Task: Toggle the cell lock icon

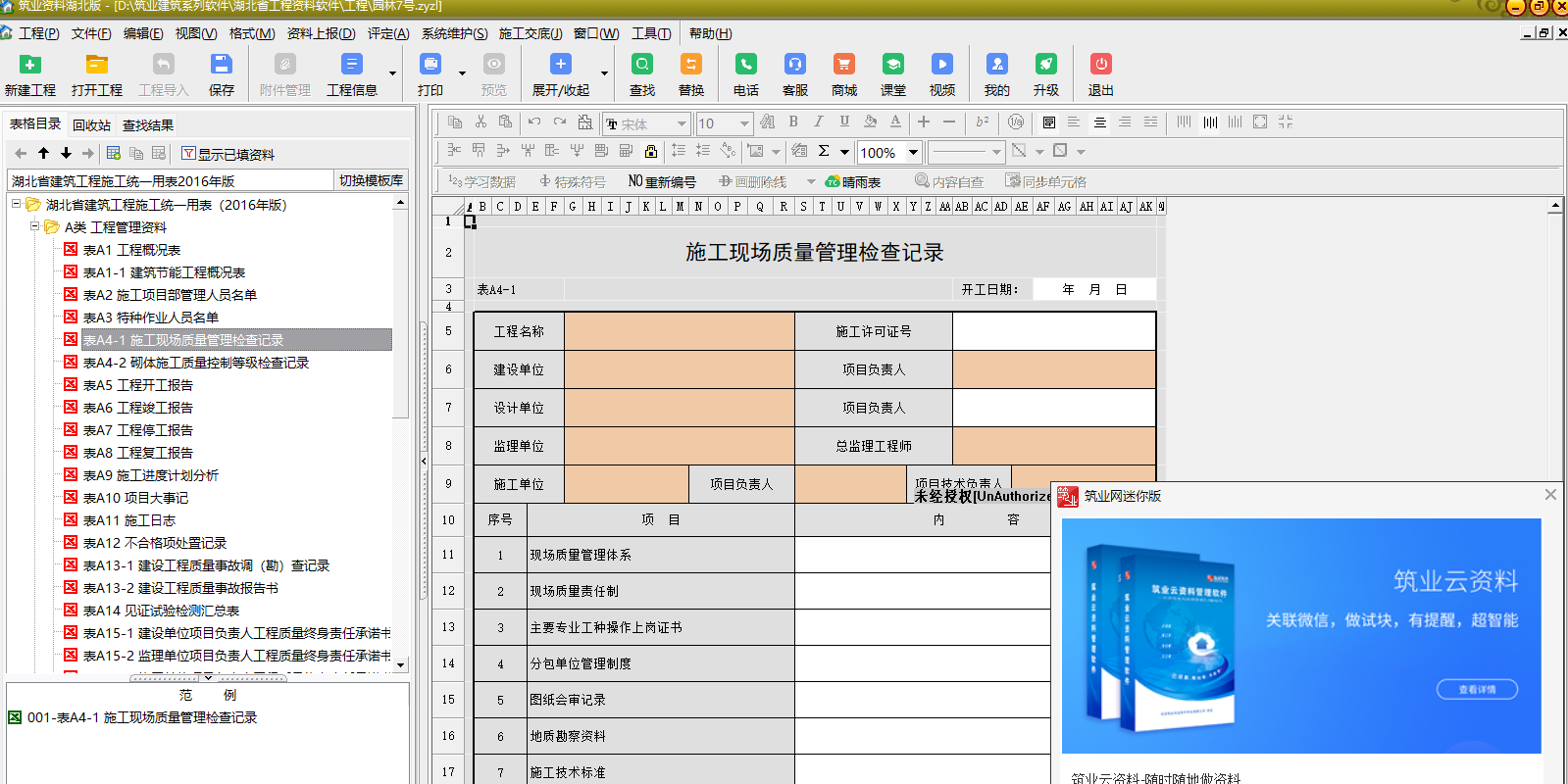Action: pos(650,151)
